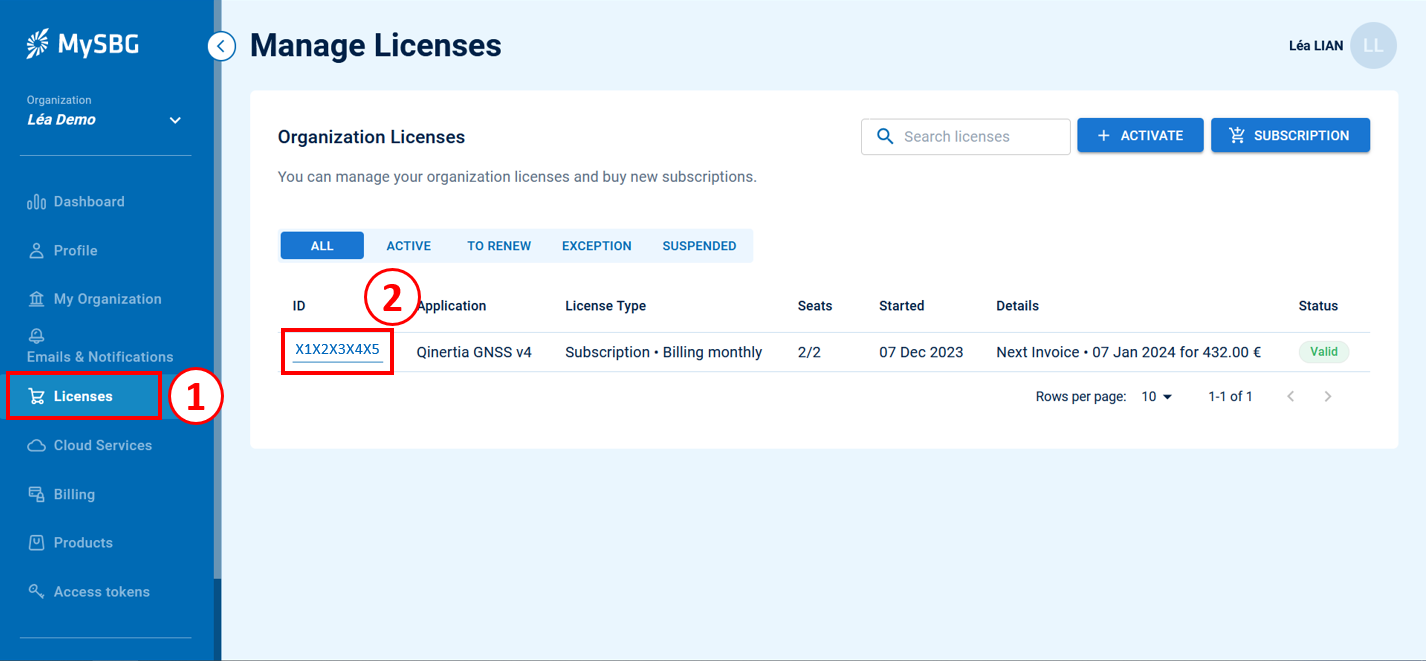
Task: Click the Activate button
Action: click(1139, 136)
